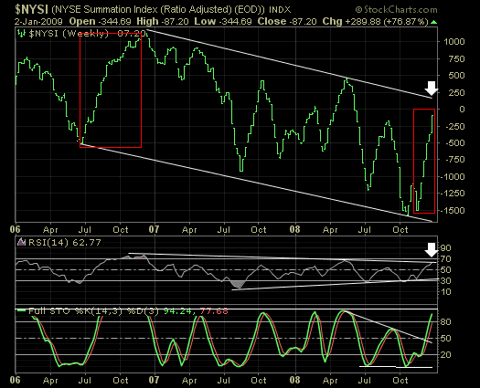The height and width of the screenshot is (388, 480).
Task: Click the 08 year label under stochastic panel
Action: click(295, 380)
